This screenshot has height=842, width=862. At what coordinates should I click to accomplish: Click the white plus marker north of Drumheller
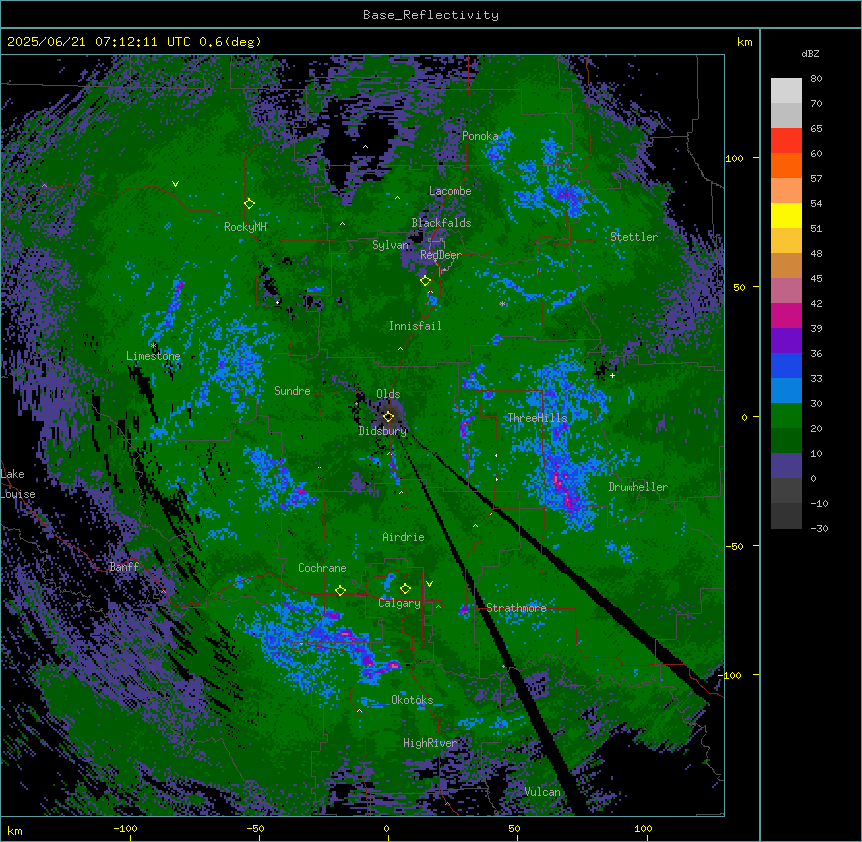pyautogui.click(x=612, y=375)
